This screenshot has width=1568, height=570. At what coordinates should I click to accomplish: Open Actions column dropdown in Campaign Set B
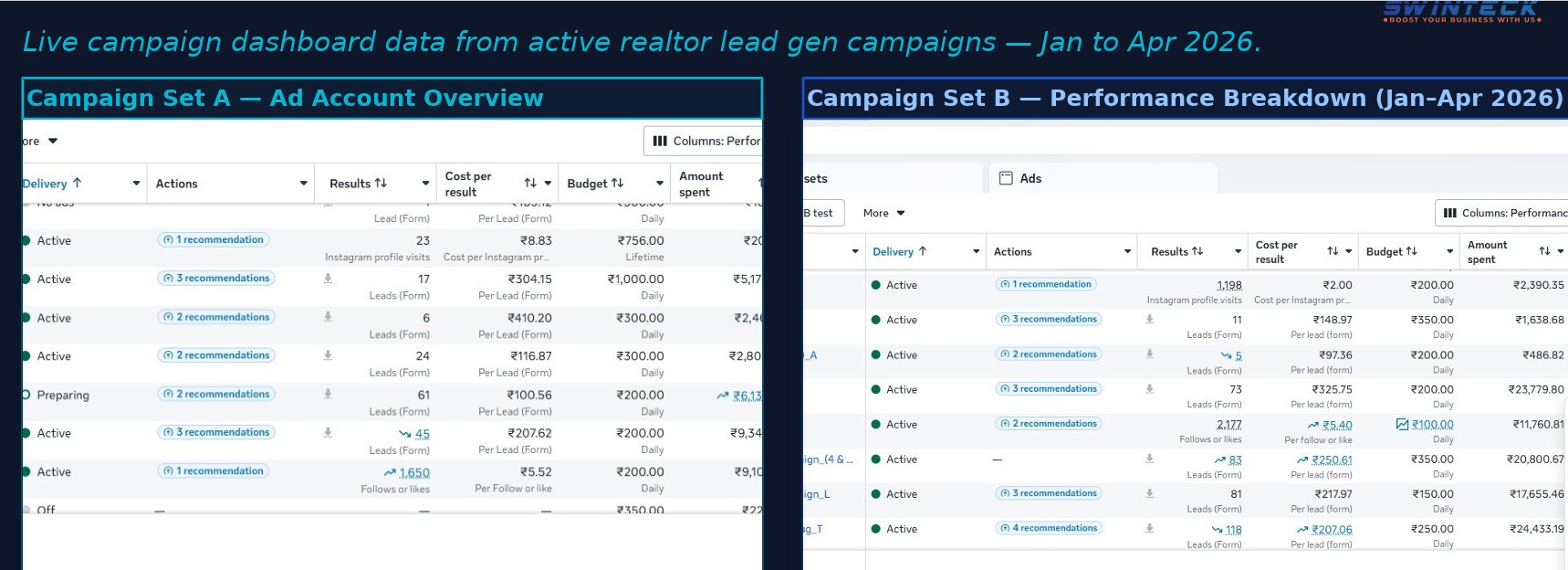click(1128, 251)
